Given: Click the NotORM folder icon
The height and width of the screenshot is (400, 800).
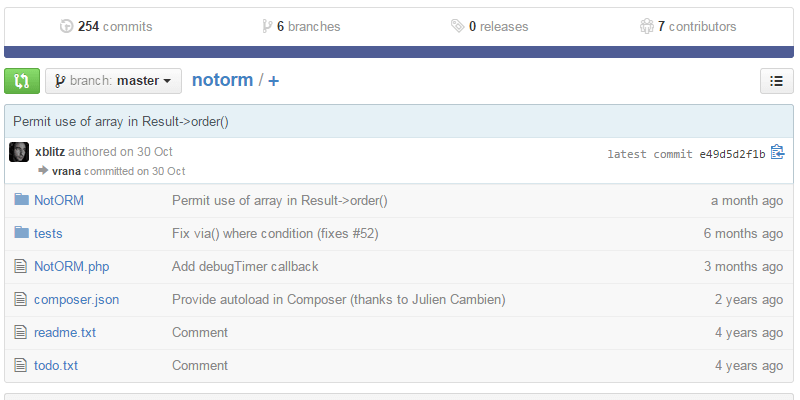Looking at the screenshot, I should click(21, 200).
